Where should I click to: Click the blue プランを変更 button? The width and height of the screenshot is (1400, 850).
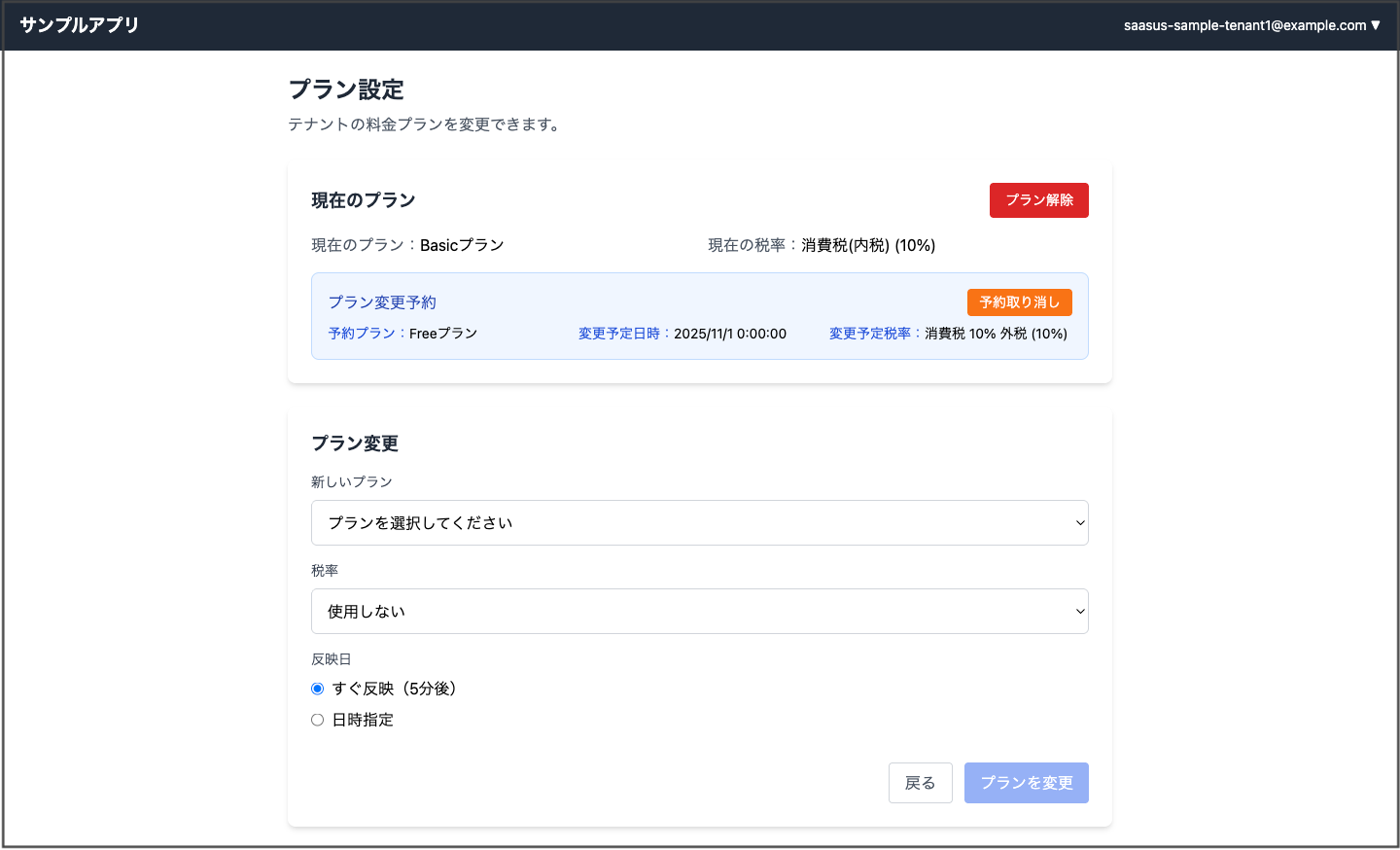coord(1026,783)
